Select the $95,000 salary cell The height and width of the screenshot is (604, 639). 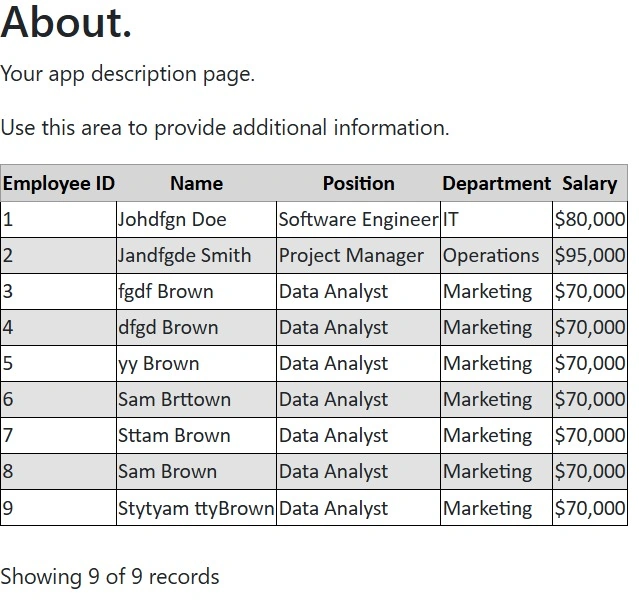pyautogui.click(x=590, y=256)
